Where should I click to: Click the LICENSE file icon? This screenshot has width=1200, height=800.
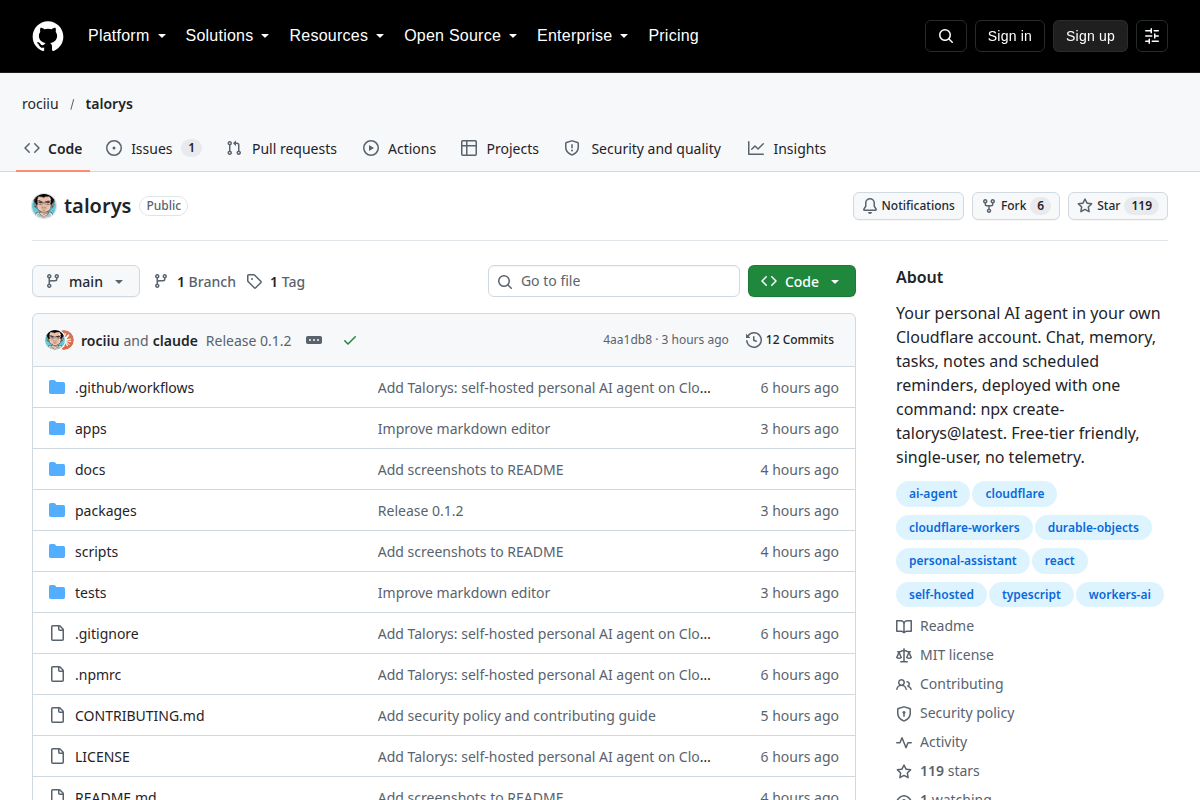click(57, 757)
